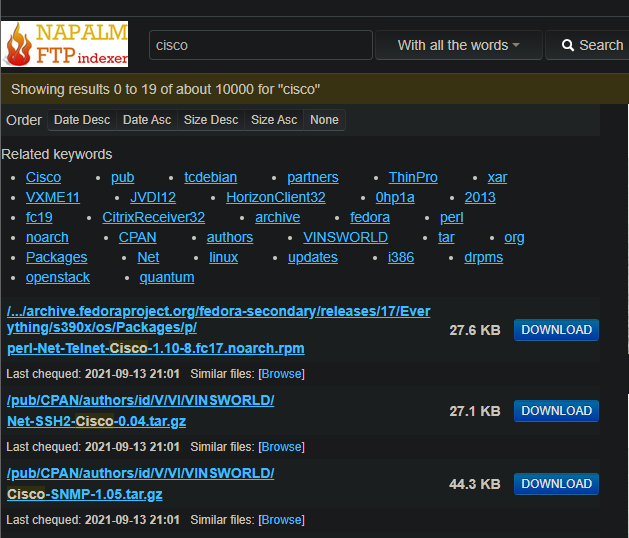Open perl-Net-Telnet-Cisco-1.10-8.fc17.noarch.rpm file link
This screenshot has height=538, width=629.
tap(156, 348)
